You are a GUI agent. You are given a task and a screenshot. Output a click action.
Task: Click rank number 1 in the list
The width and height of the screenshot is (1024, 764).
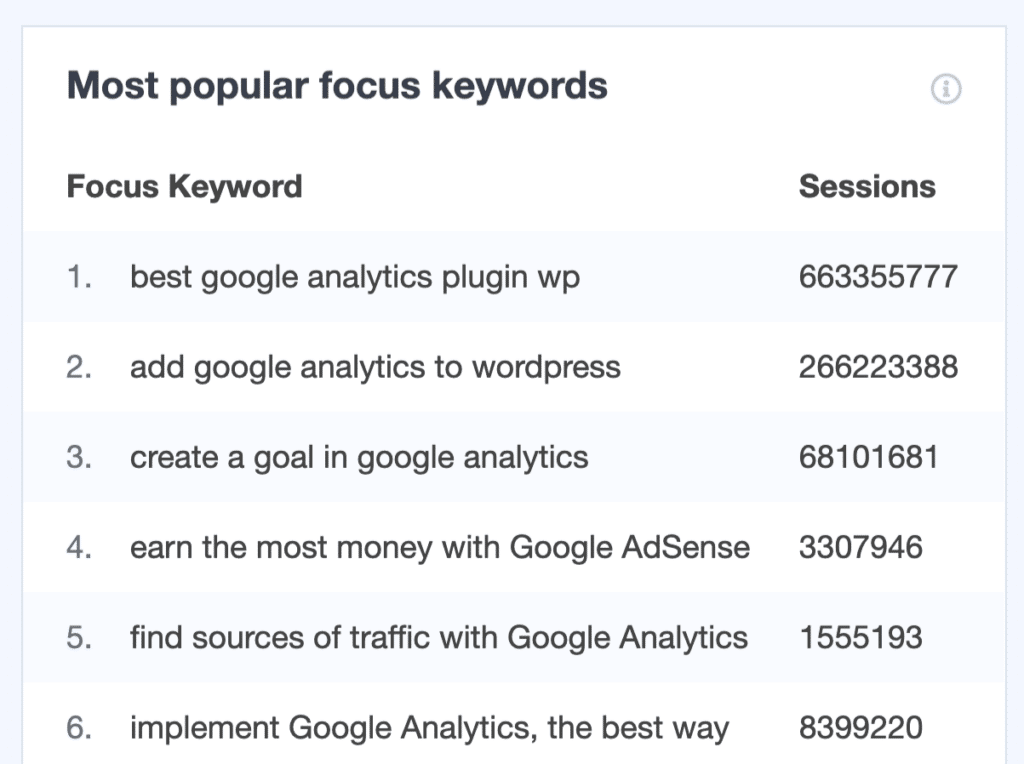coord(79,277)
